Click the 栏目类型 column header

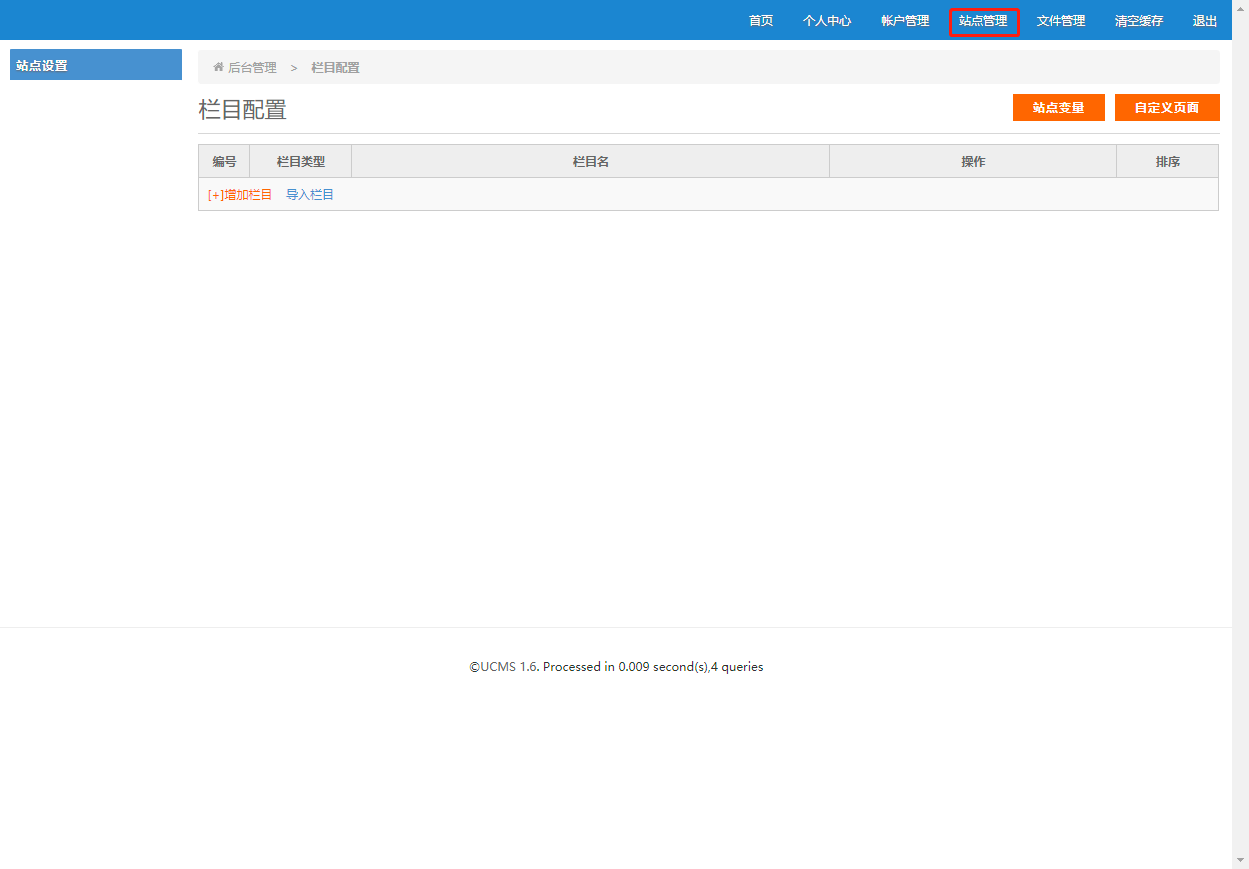(x=301, y=161)
